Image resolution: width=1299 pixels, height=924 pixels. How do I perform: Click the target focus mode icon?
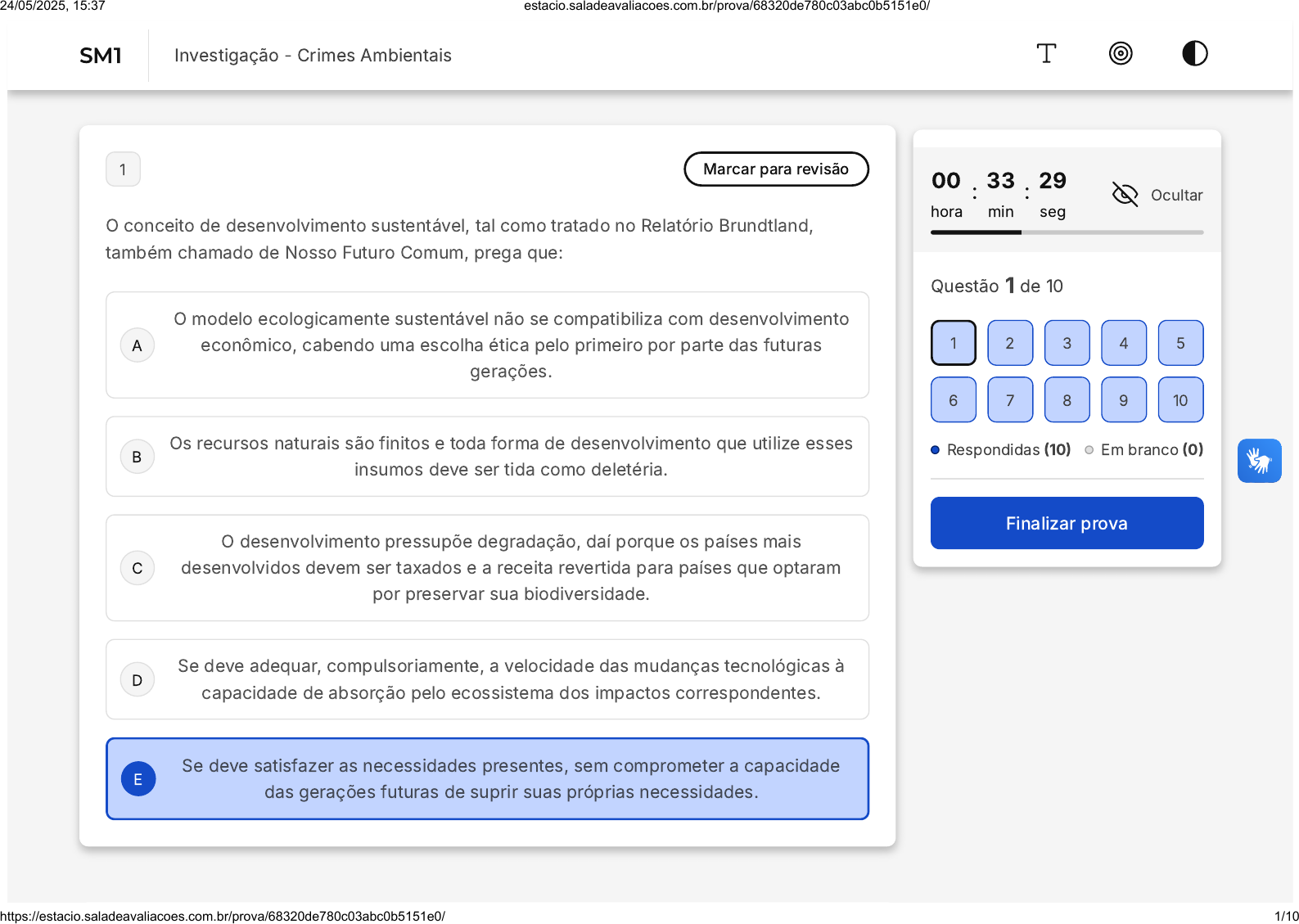tap(1121, 54)
